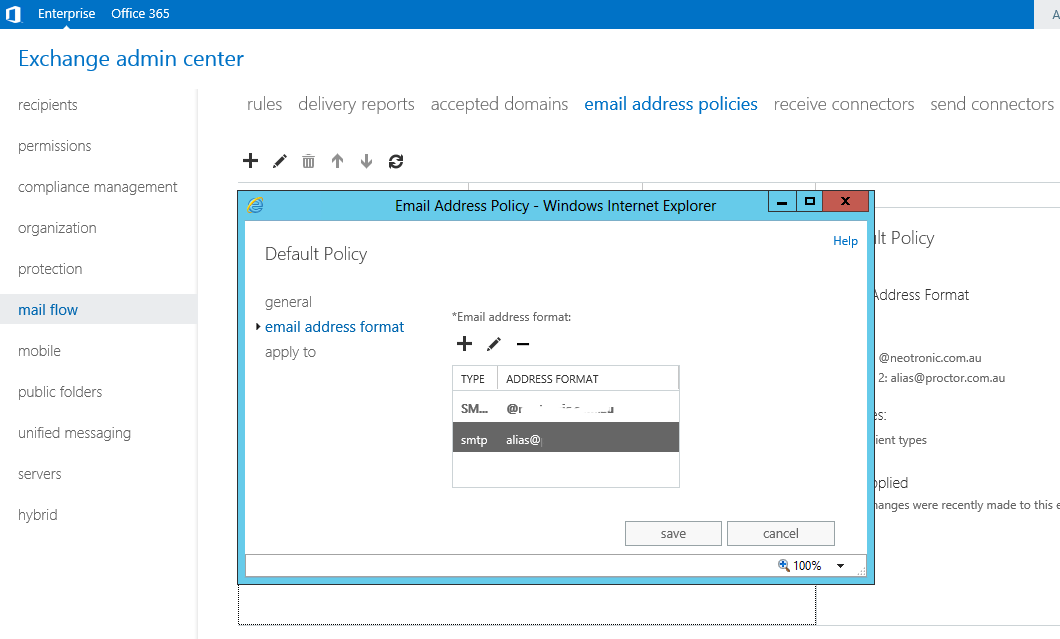Edit the selected address format
This screenshot has height=639, width=1060.
[493, 343]
